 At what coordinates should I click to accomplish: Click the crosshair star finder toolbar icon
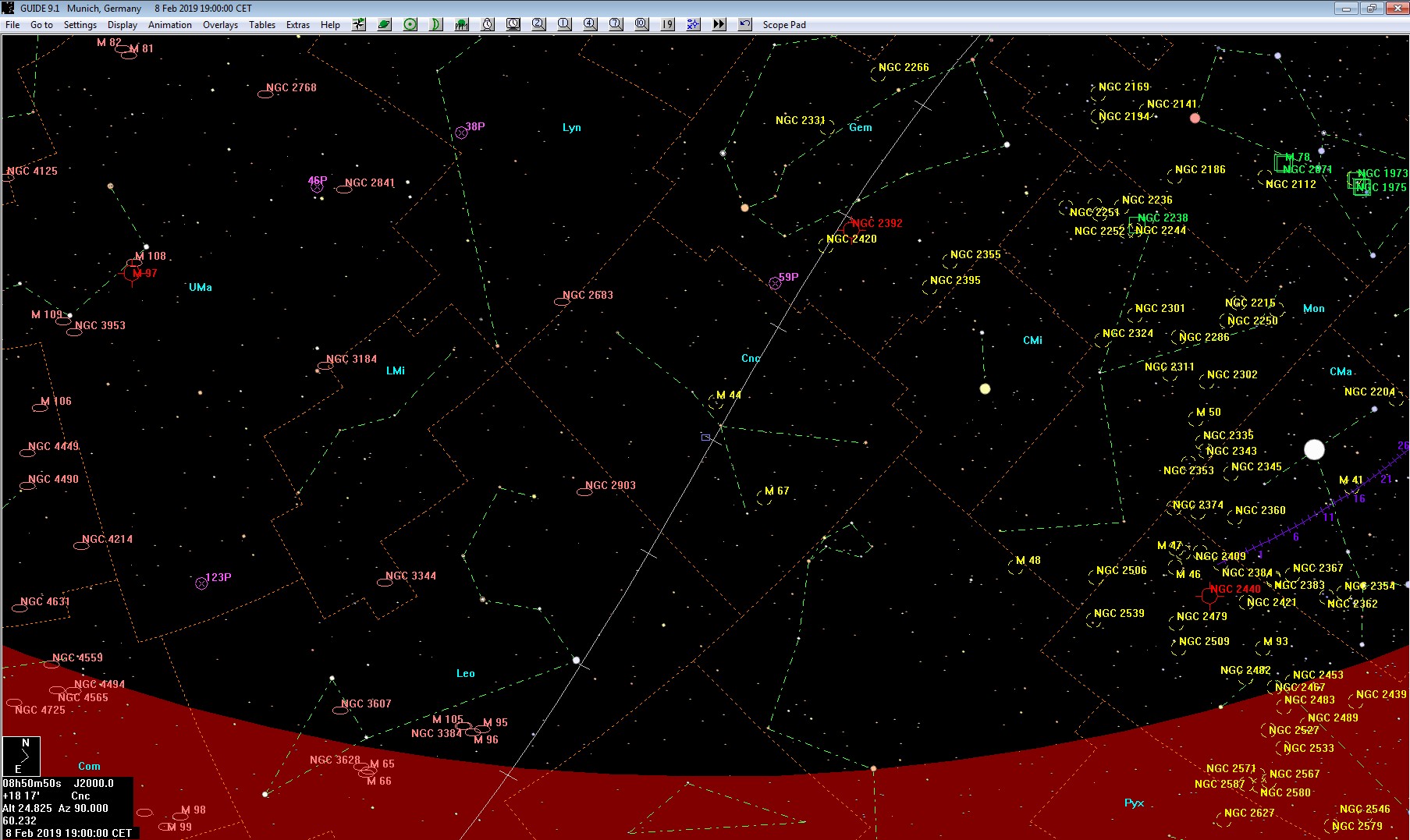359,24
